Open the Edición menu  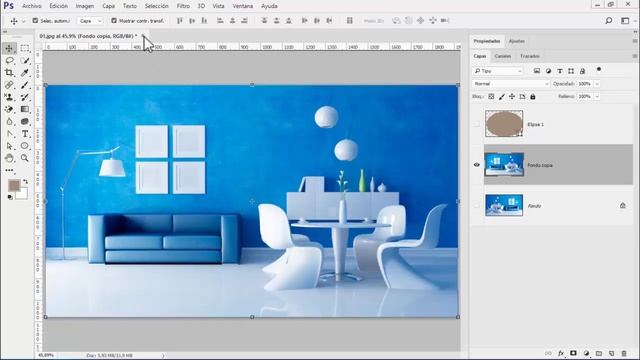point(58,6)
